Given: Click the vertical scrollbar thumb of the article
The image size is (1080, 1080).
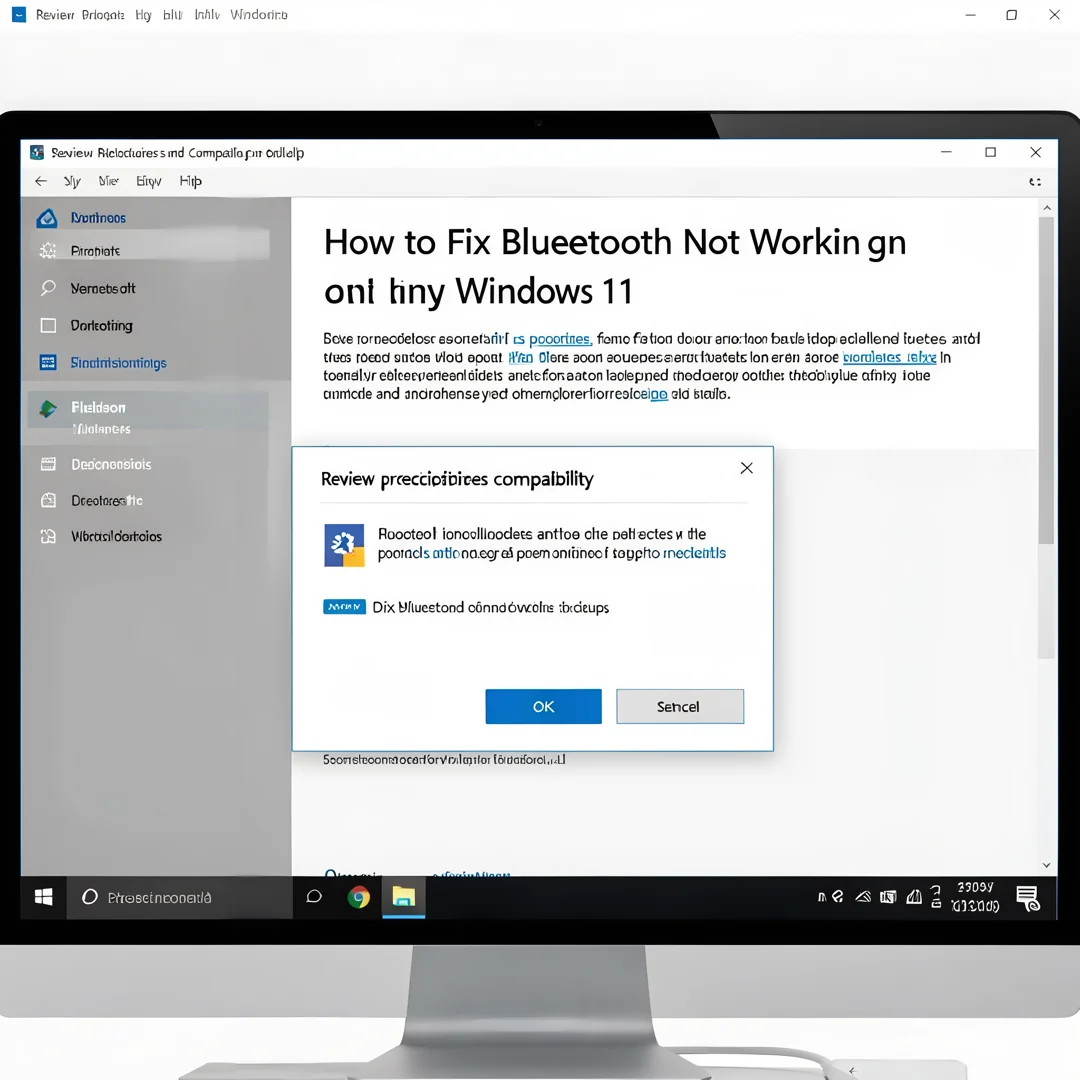Looking at the screenshot, I should 1047,380.
